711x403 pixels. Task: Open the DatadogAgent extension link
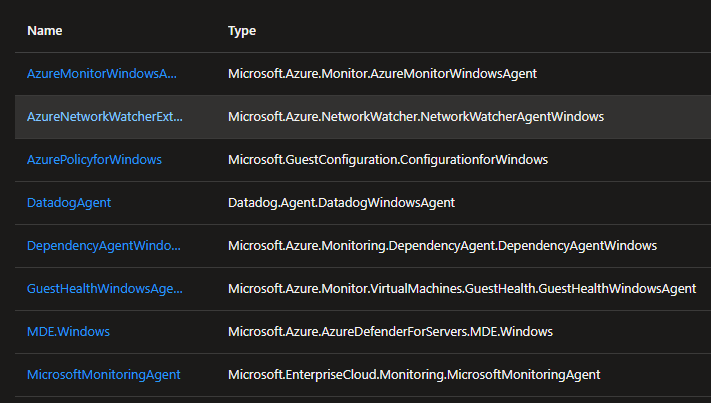69,203
